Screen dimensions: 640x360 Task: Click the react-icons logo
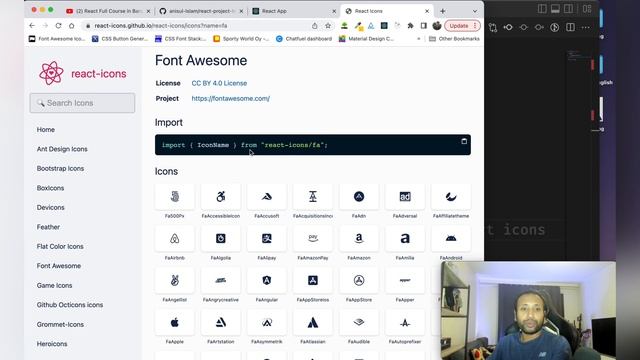(x=82, y=73)
